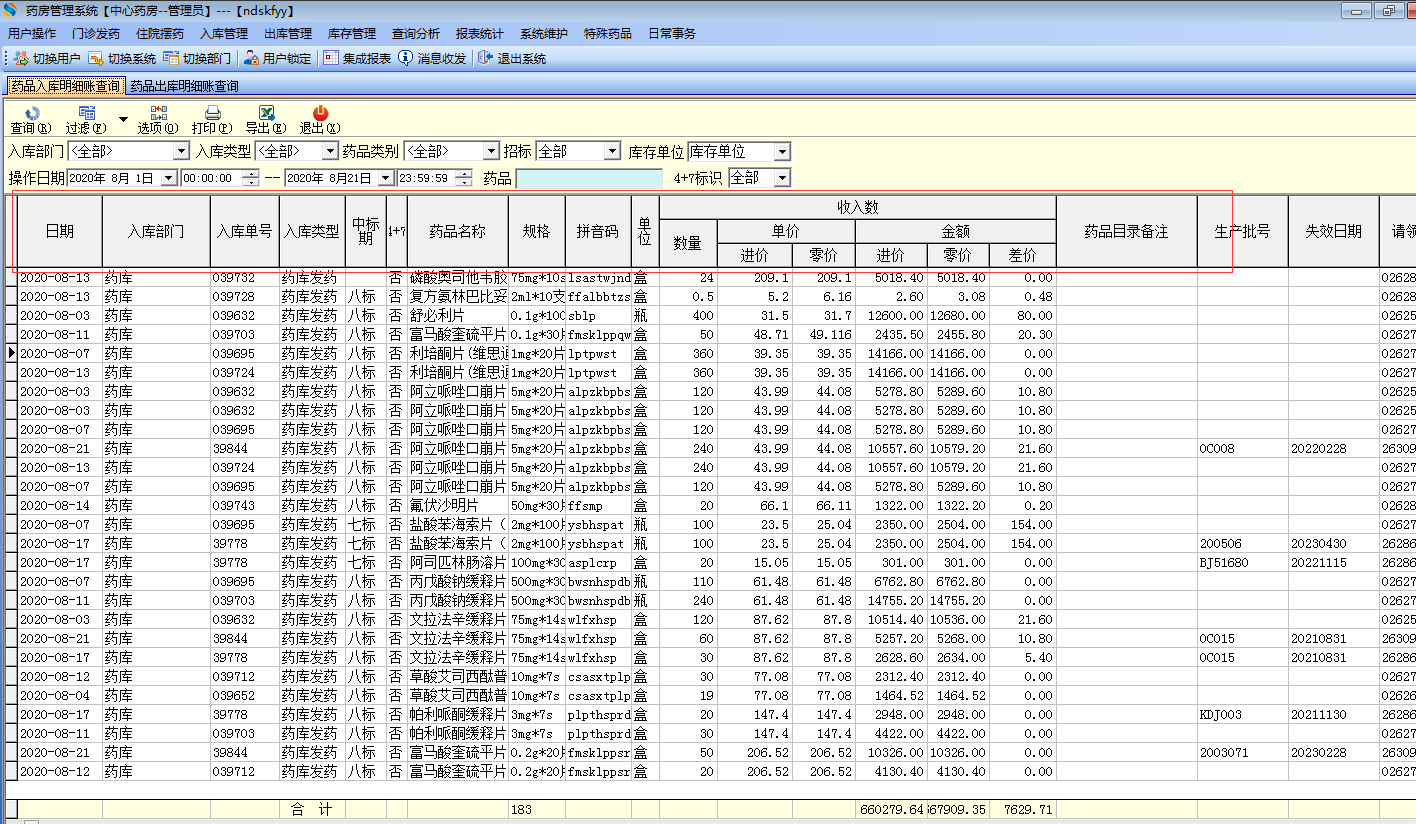Open the 日常事务 menu
This screenshot has width=1416, height=824.
pos(672,33)
